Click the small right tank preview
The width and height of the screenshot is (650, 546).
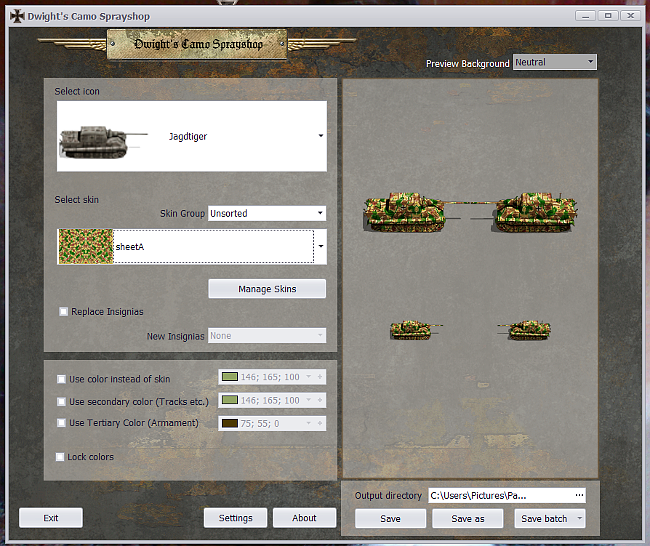click(530, 329)
